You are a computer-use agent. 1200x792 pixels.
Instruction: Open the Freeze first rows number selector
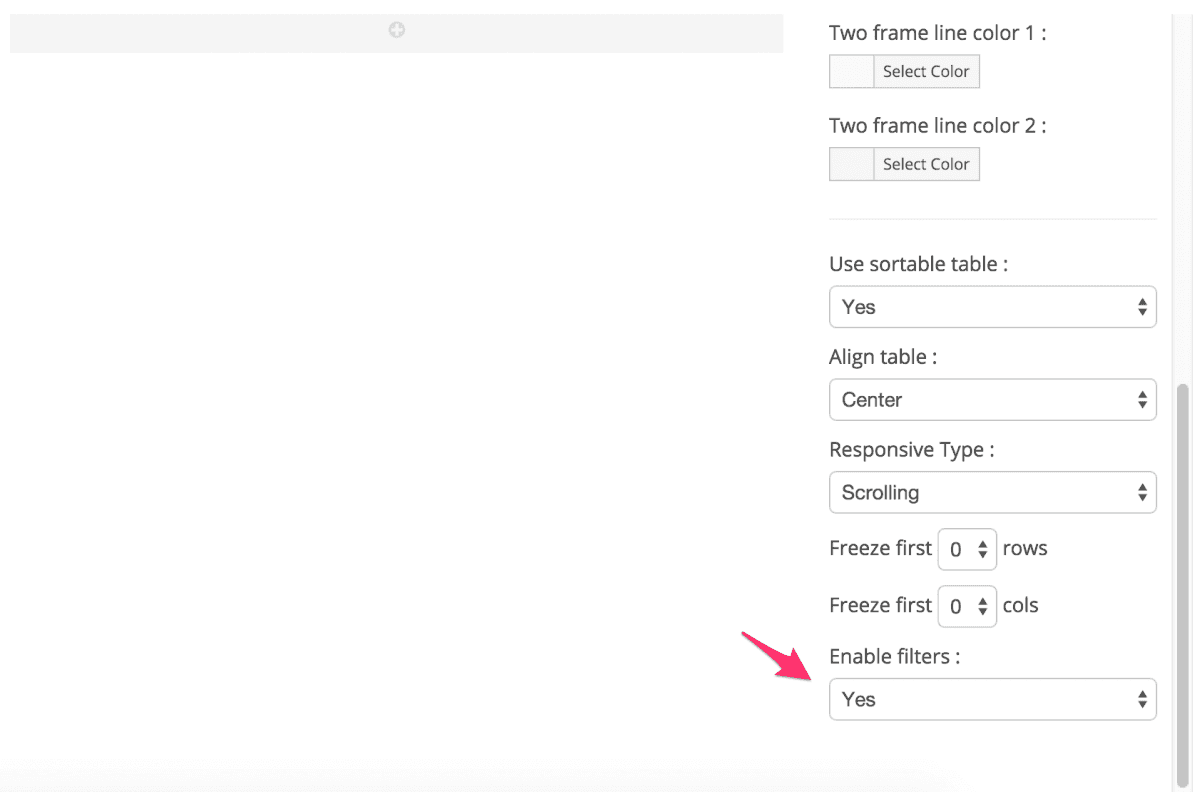pos(967,549)
